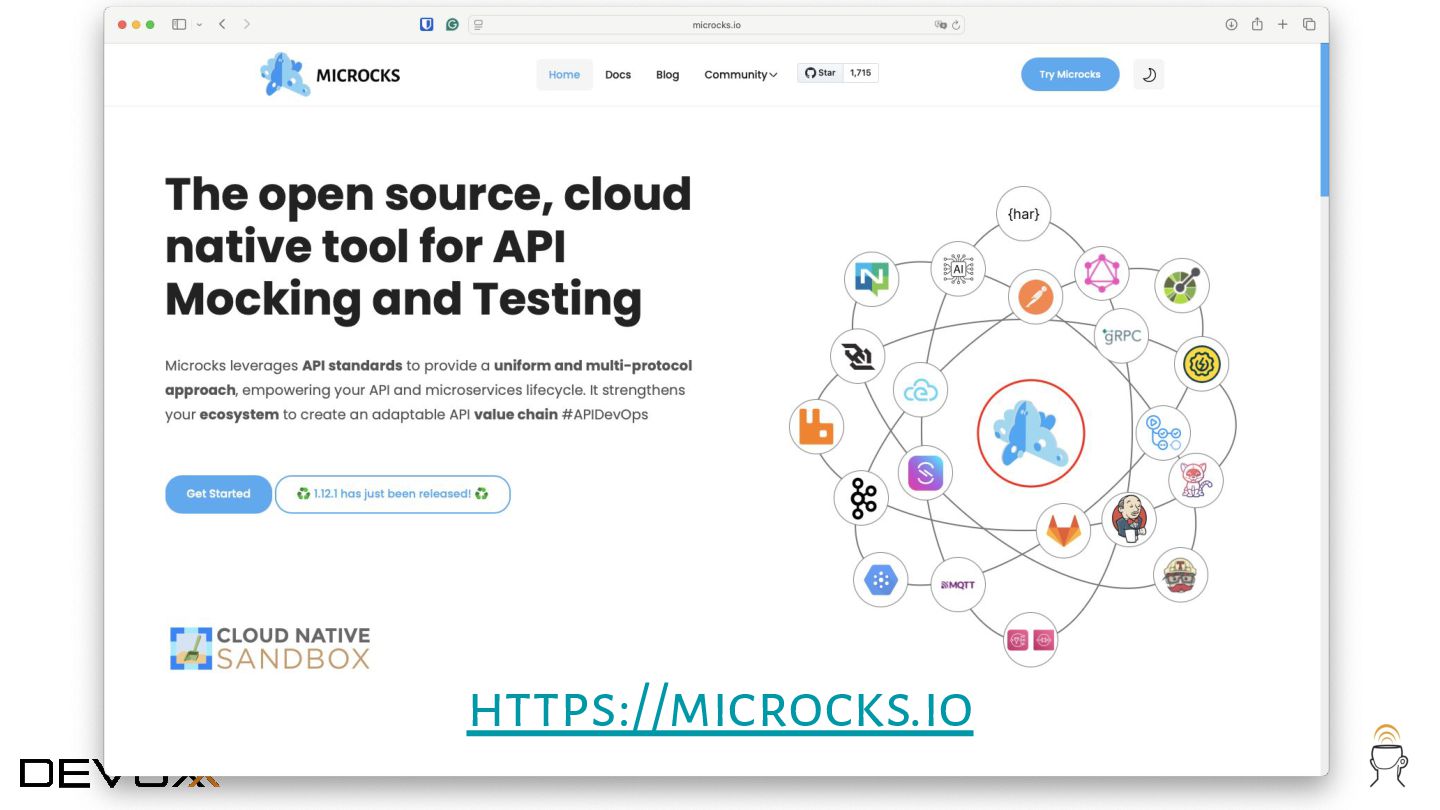Click the Travis CI mascot icon
Image resolution: width=1440 pixels, height=810 pixels.
coord(1181,575)
